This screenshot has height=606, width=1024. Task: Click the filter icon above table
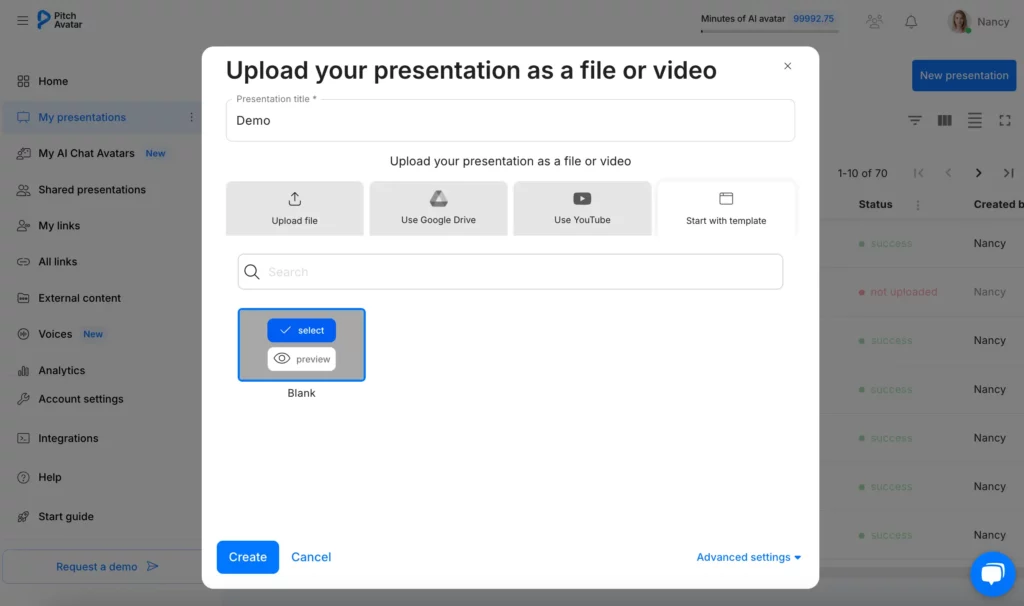(915, 120)
